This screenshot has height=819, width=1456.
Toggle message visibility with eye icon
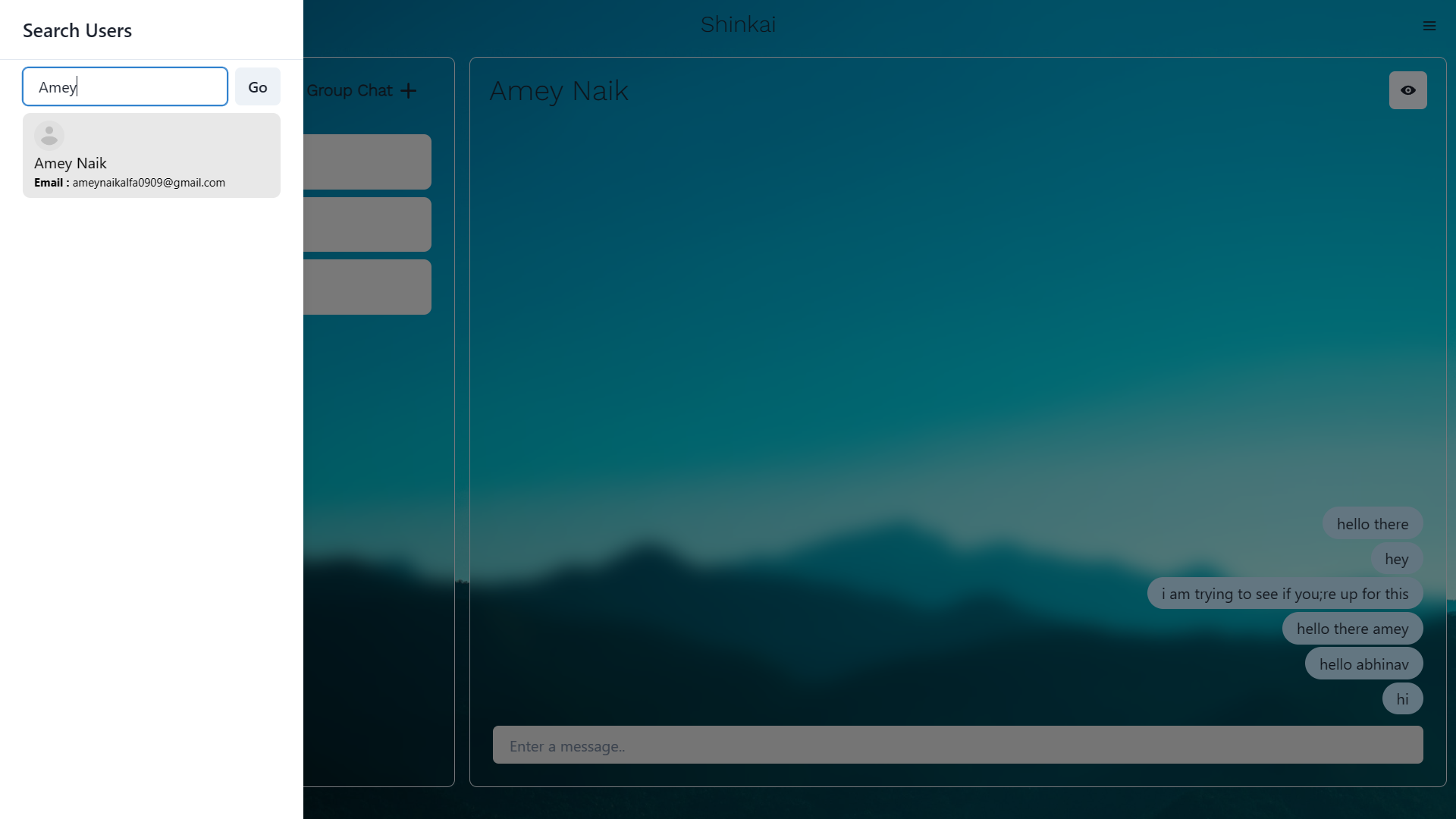coord(1408,90)
